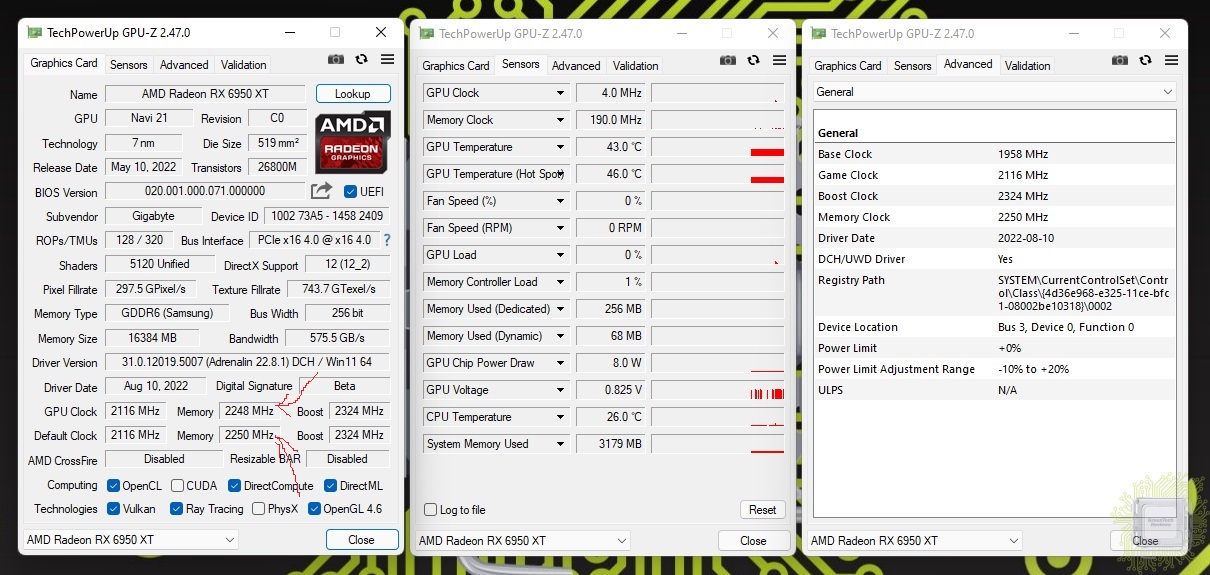
Task: Click screenshot camera icon in Graphics Card window
Action: [336, 60]
